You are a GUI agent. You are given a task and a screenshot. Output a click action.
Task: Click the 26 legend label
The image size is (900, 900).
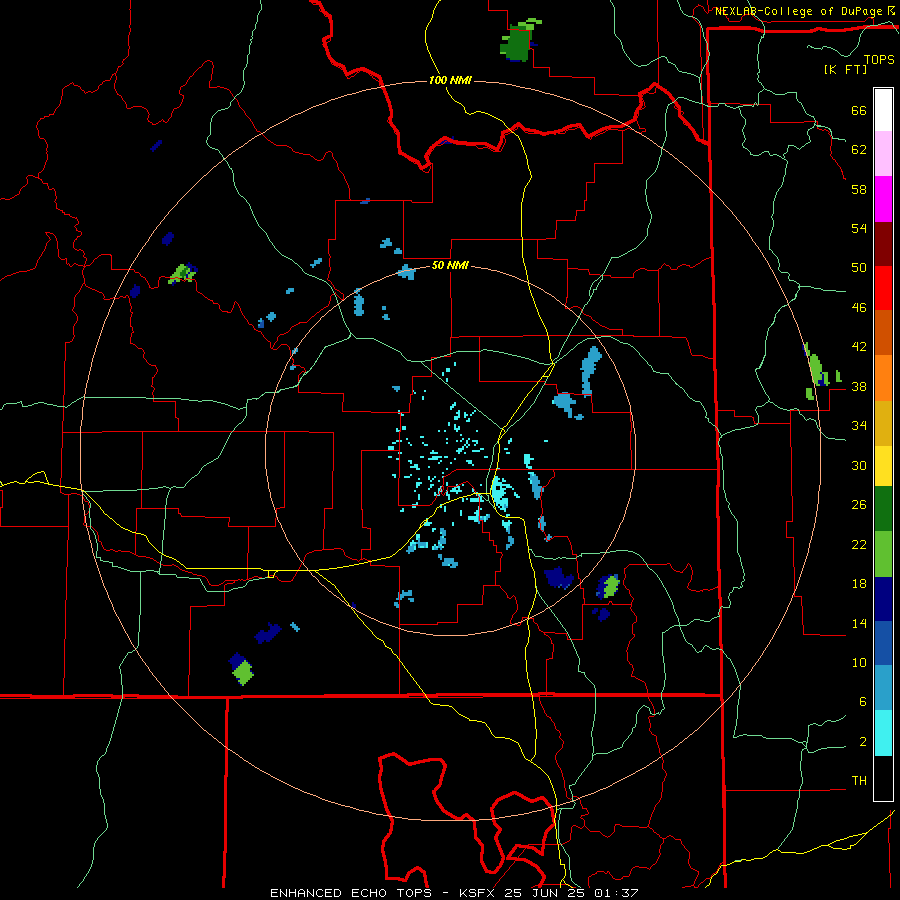(859, 505)
